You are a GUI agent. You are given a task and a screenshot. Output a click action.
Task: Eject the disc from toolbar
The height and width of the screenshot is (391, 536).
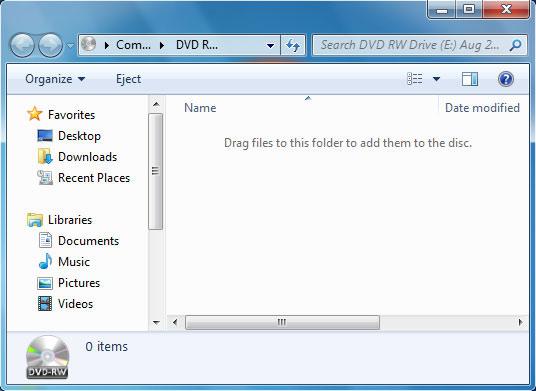tap(128, 79)
